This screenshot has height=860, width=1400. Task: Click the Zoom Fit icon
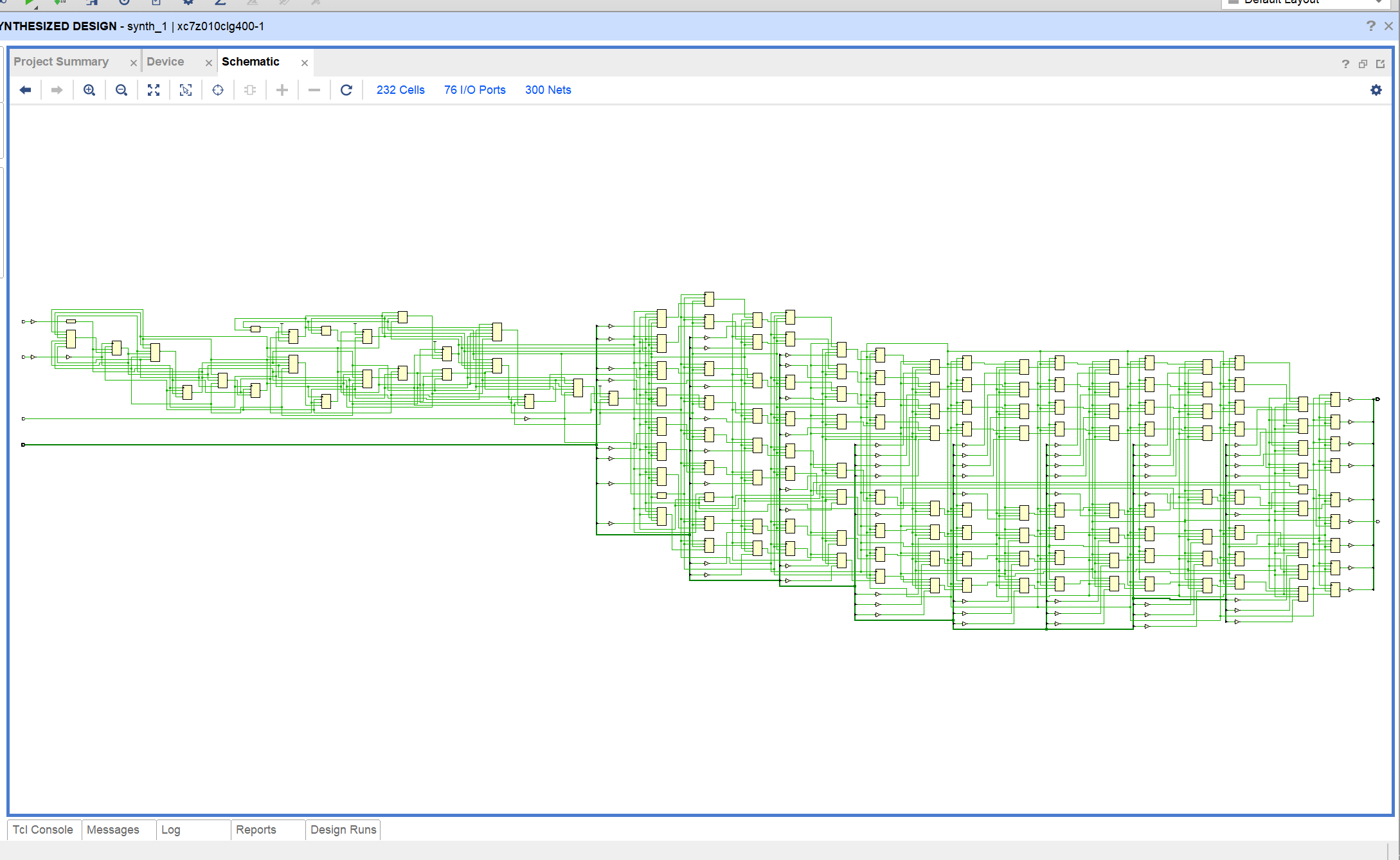coord(154,90)
